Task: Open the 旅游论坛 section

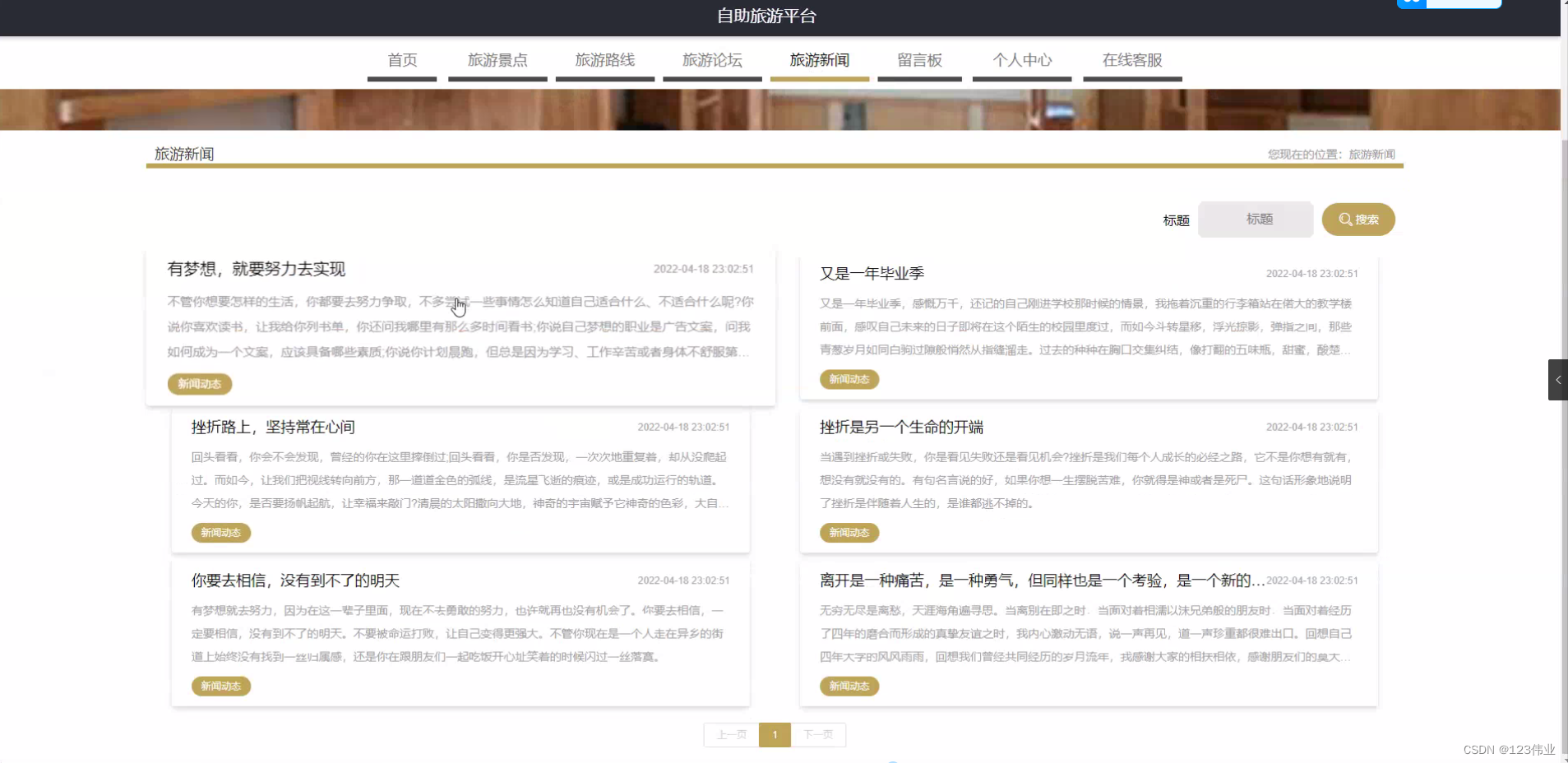Action: click(x=711, y=60)
